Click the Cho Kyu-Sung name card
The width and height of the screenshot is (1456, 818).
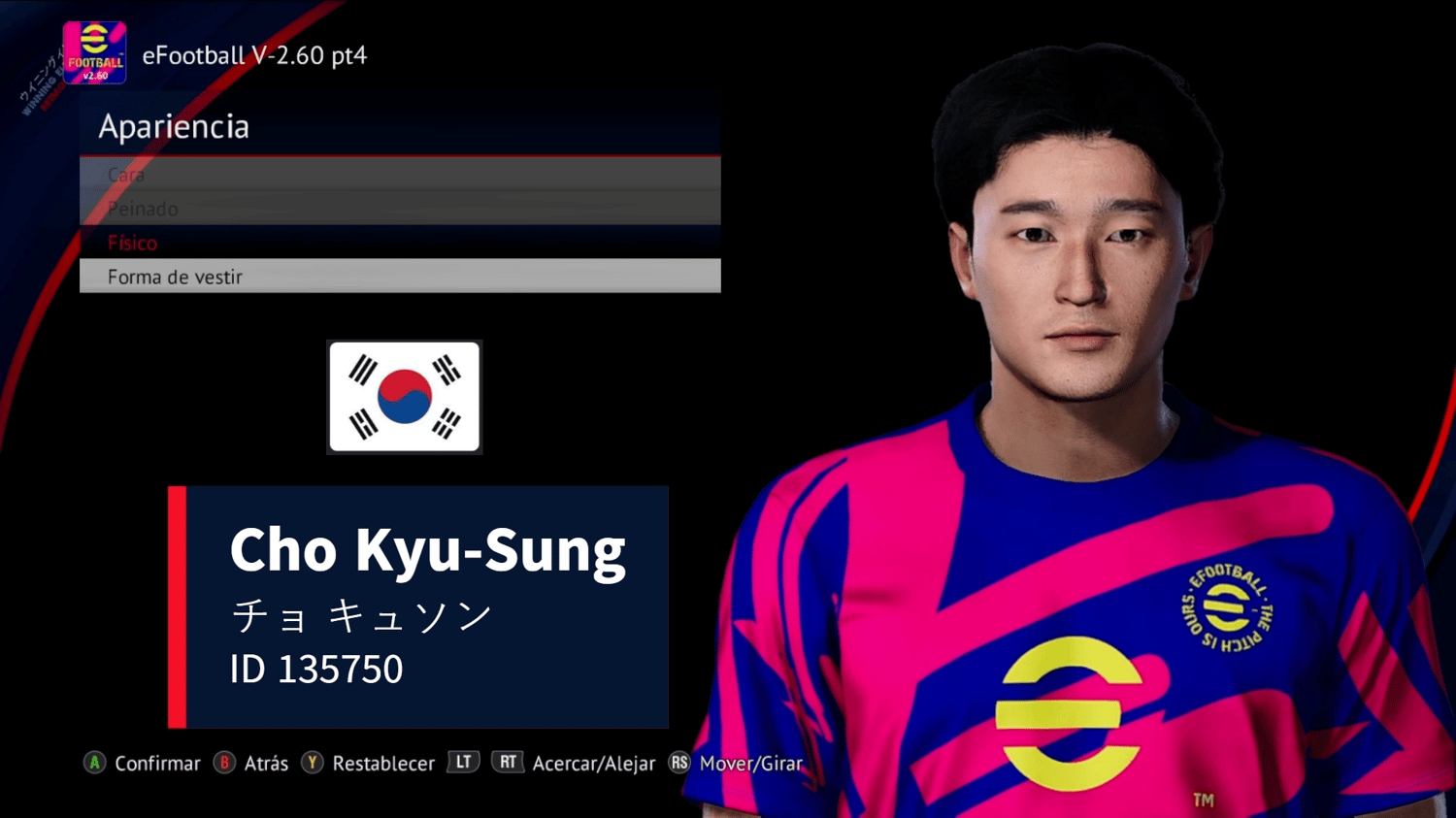418,607
